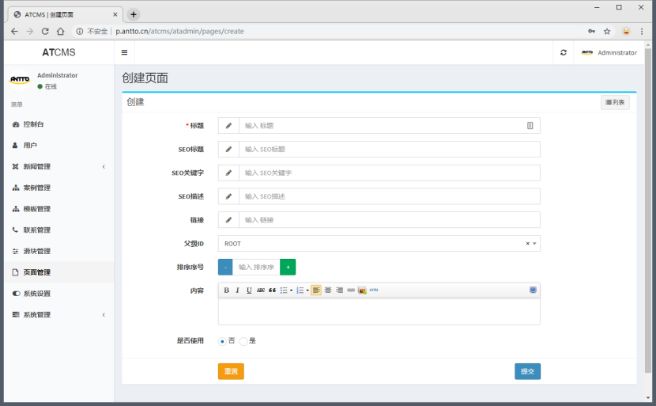
Task: Center-align text in the editor toolbar
Action: point(327,290)
